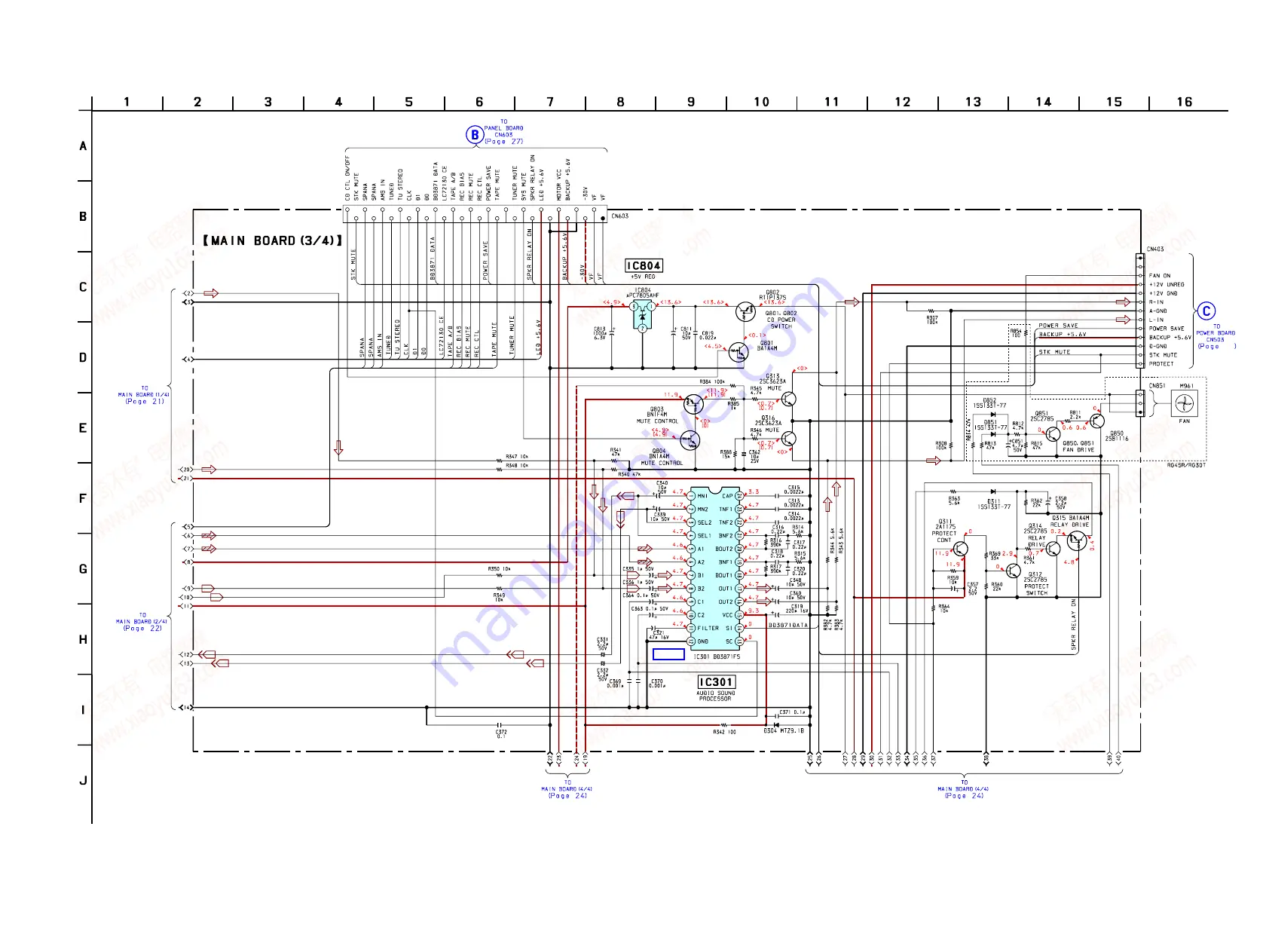Click the cyan IC301 BD3871FS chip body
The image size is (1266, 952).
click(x=715, y=568)
